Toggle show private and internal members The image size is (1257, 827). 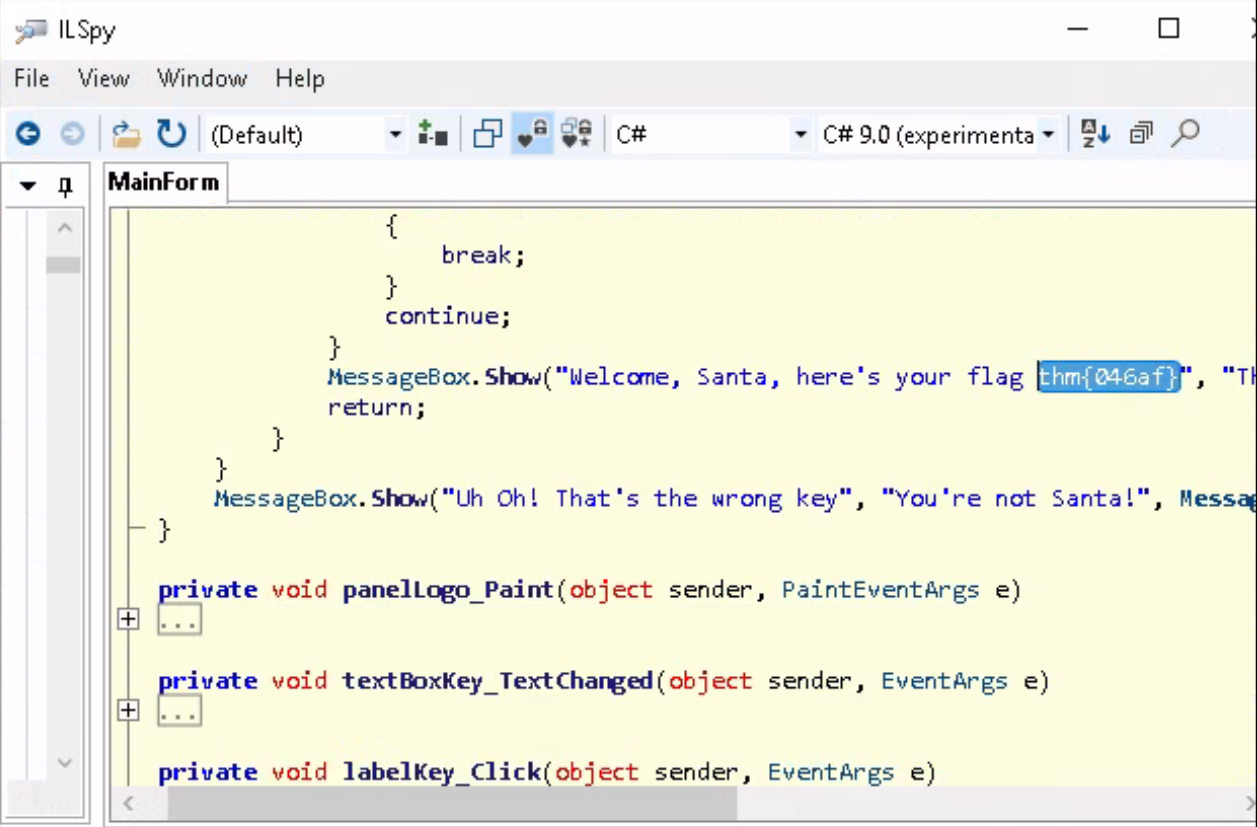pyautogui.click(x=532, y=134)
